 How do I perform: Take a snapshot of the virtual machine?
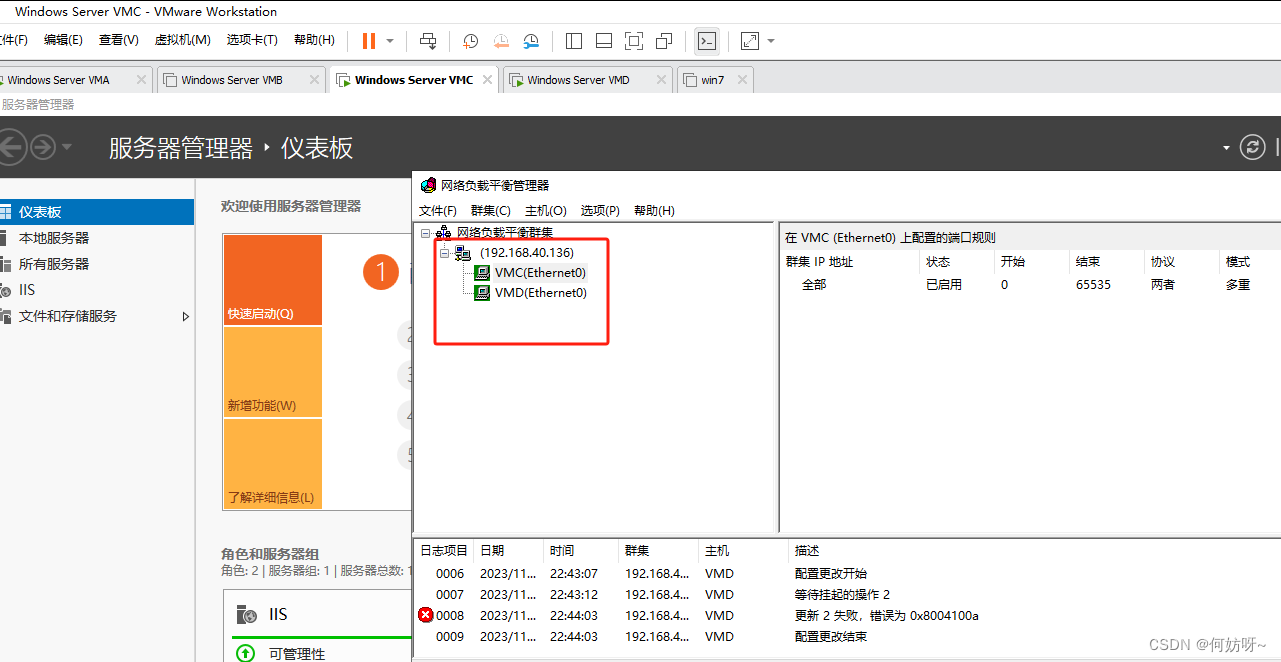pos(470,41)
